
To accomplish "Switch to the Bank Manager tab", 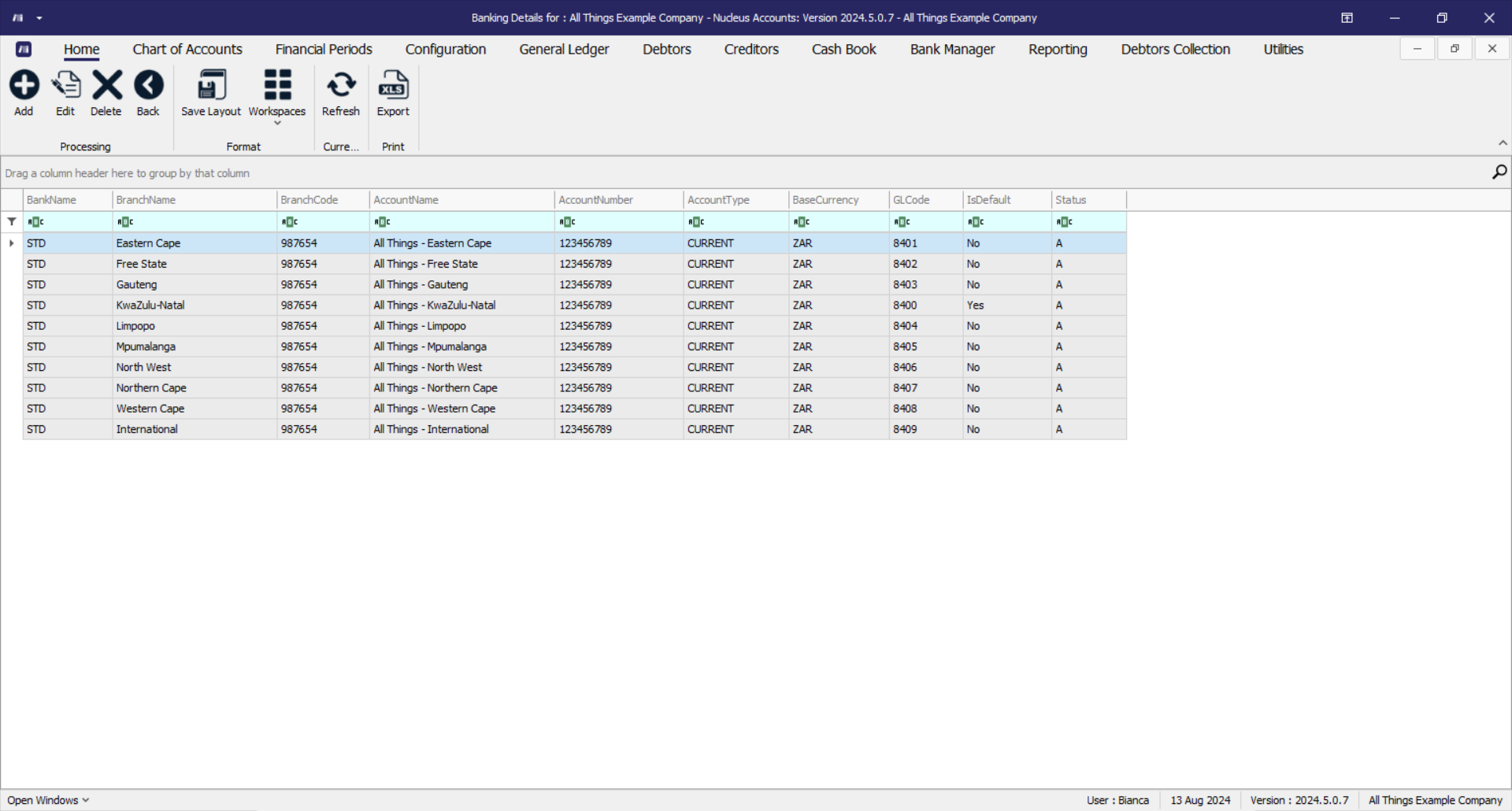I will (x=952, y=49).
